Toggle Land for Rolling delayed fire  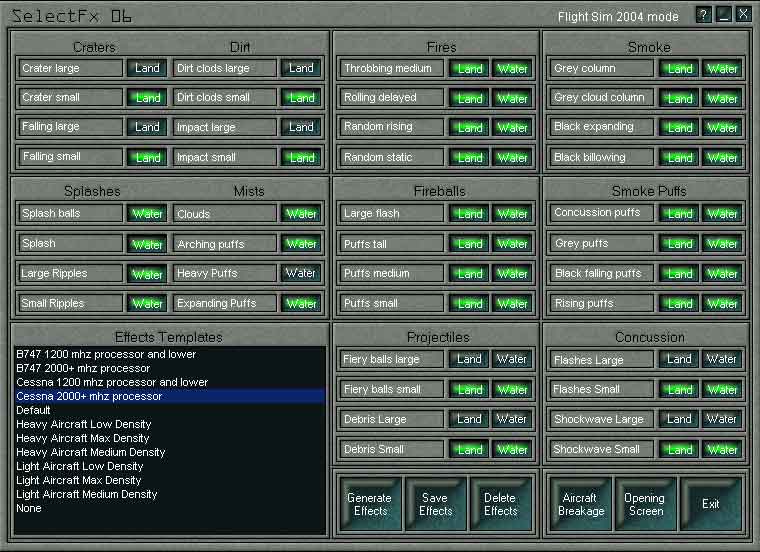pos(469,98)
